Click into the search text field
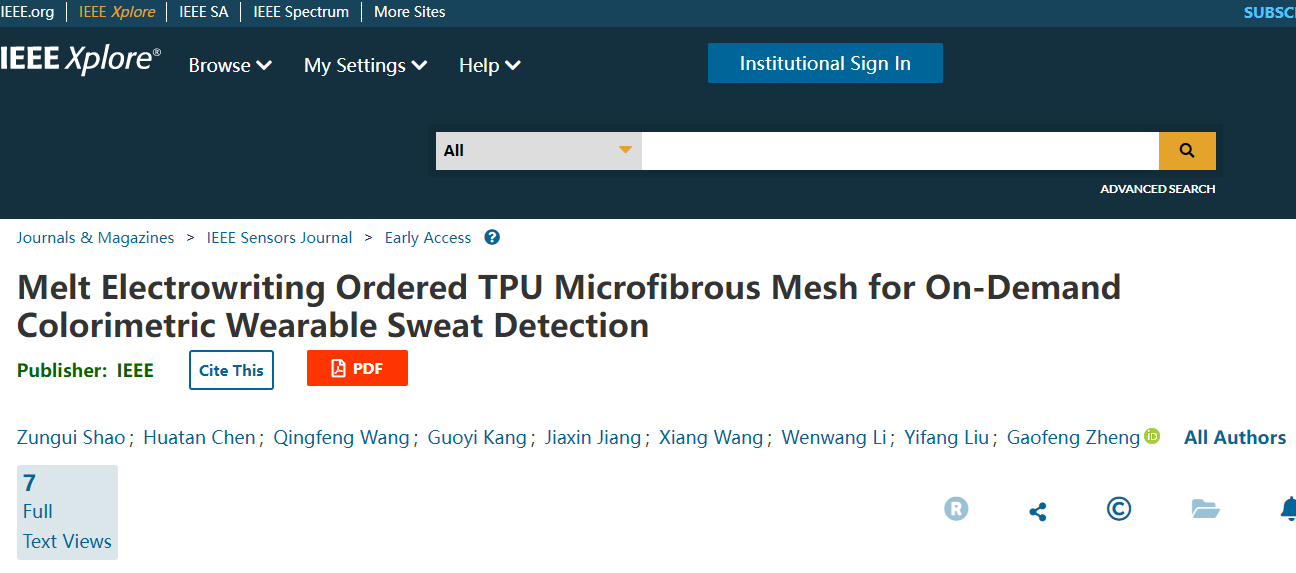Screen dimensions: 1296x573 900,151
